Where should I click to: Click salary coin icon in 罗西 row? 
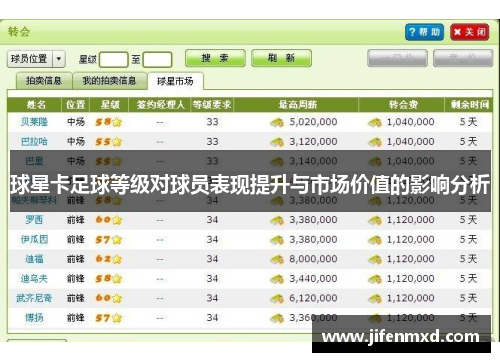pyautogui.click(x=277, y=221)
